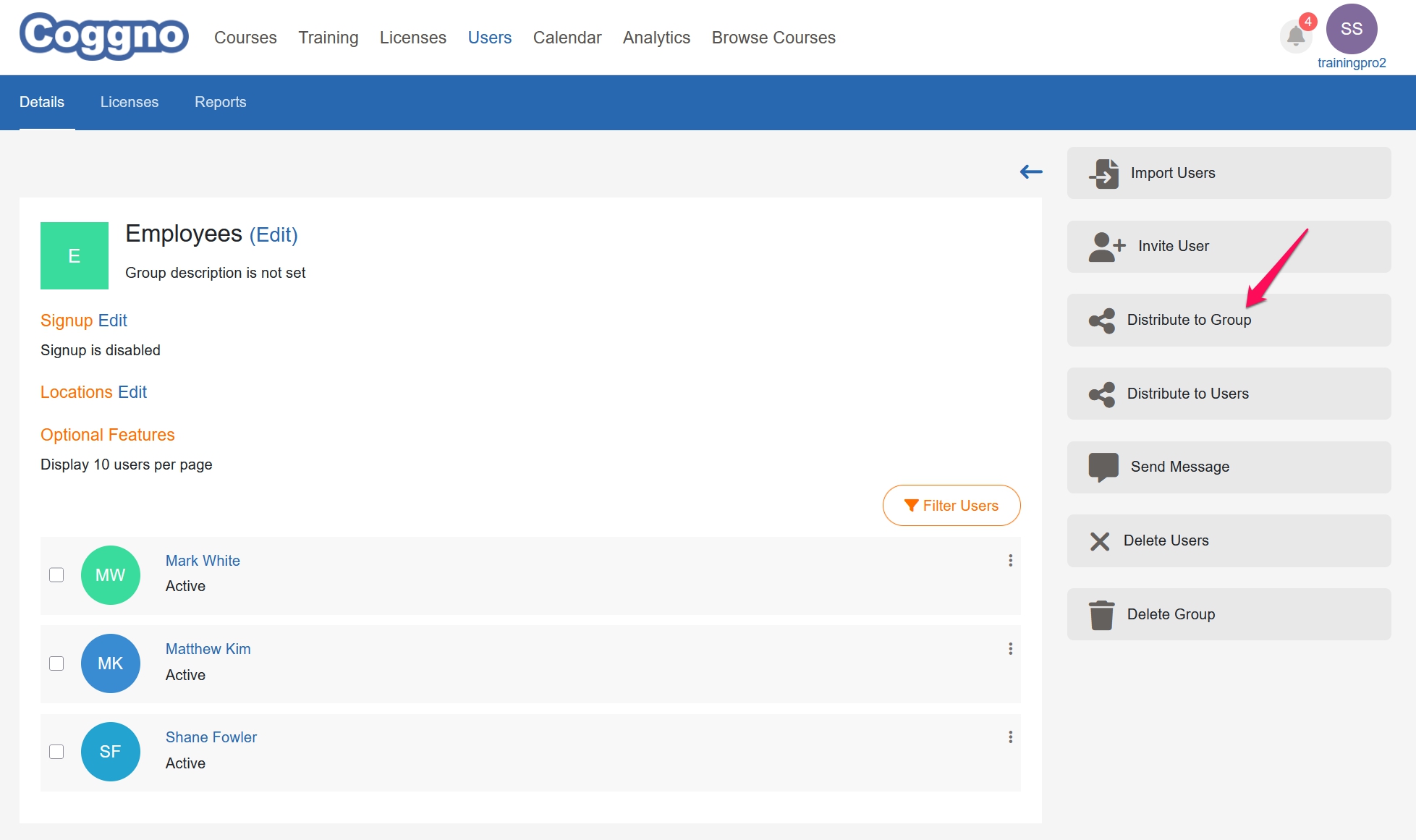Click the Delete Users label
Image resolution: width=1416 pixels, height=840 pixels.
pos(1166,540)
